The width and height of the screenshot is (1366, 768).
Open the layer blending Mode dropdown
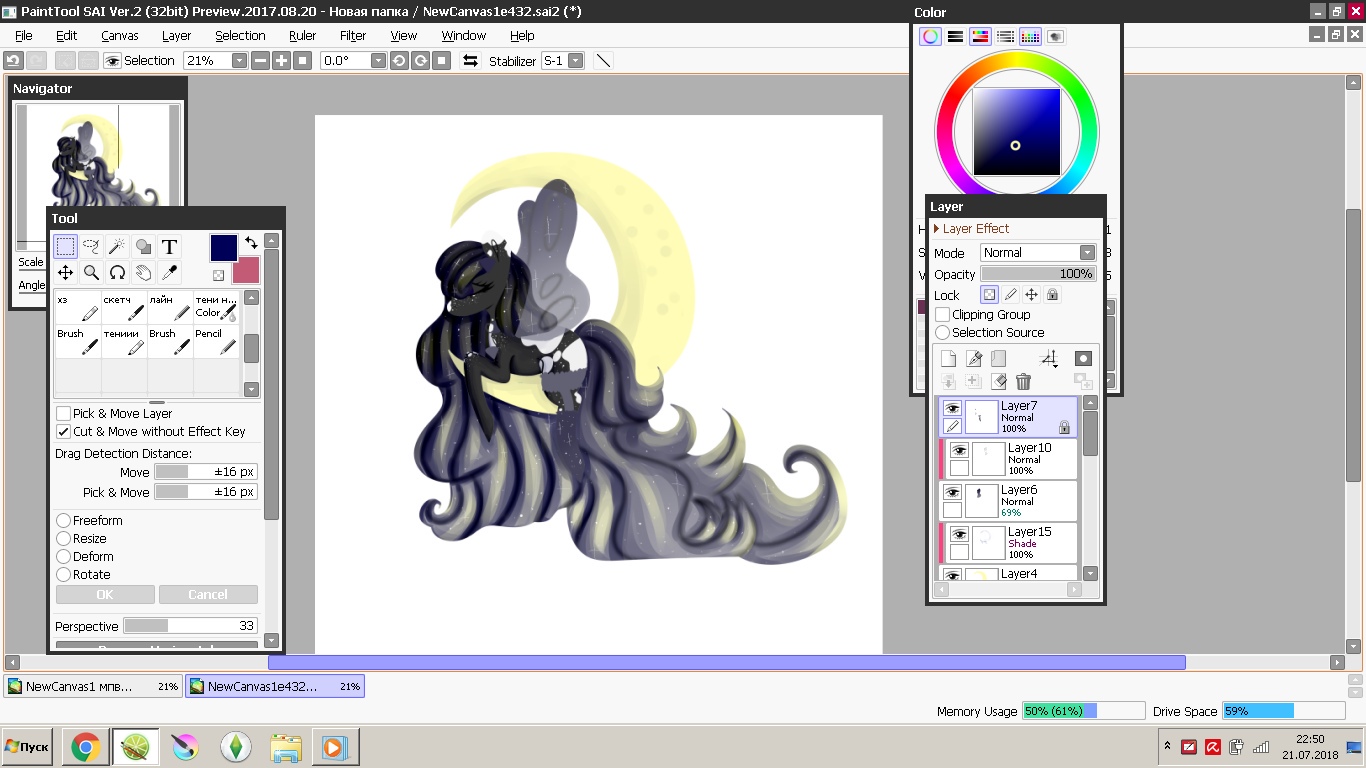point(1038,253)
